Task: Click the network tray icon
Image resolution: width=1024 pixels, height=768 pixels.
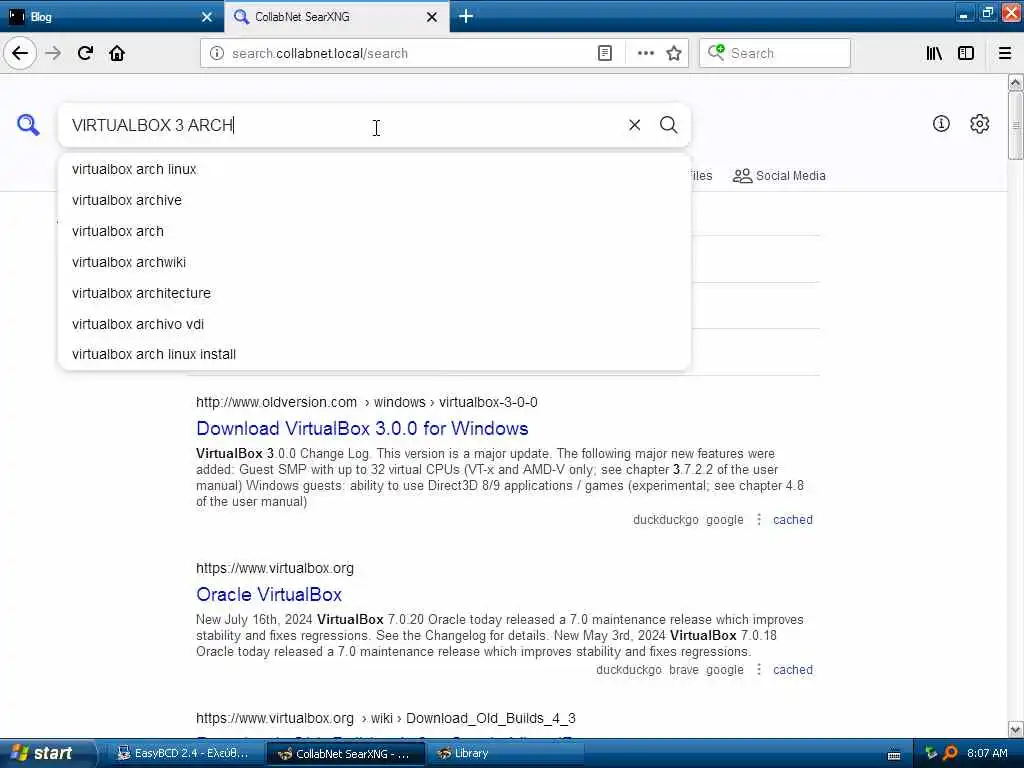Action: [x=931, y=754]
